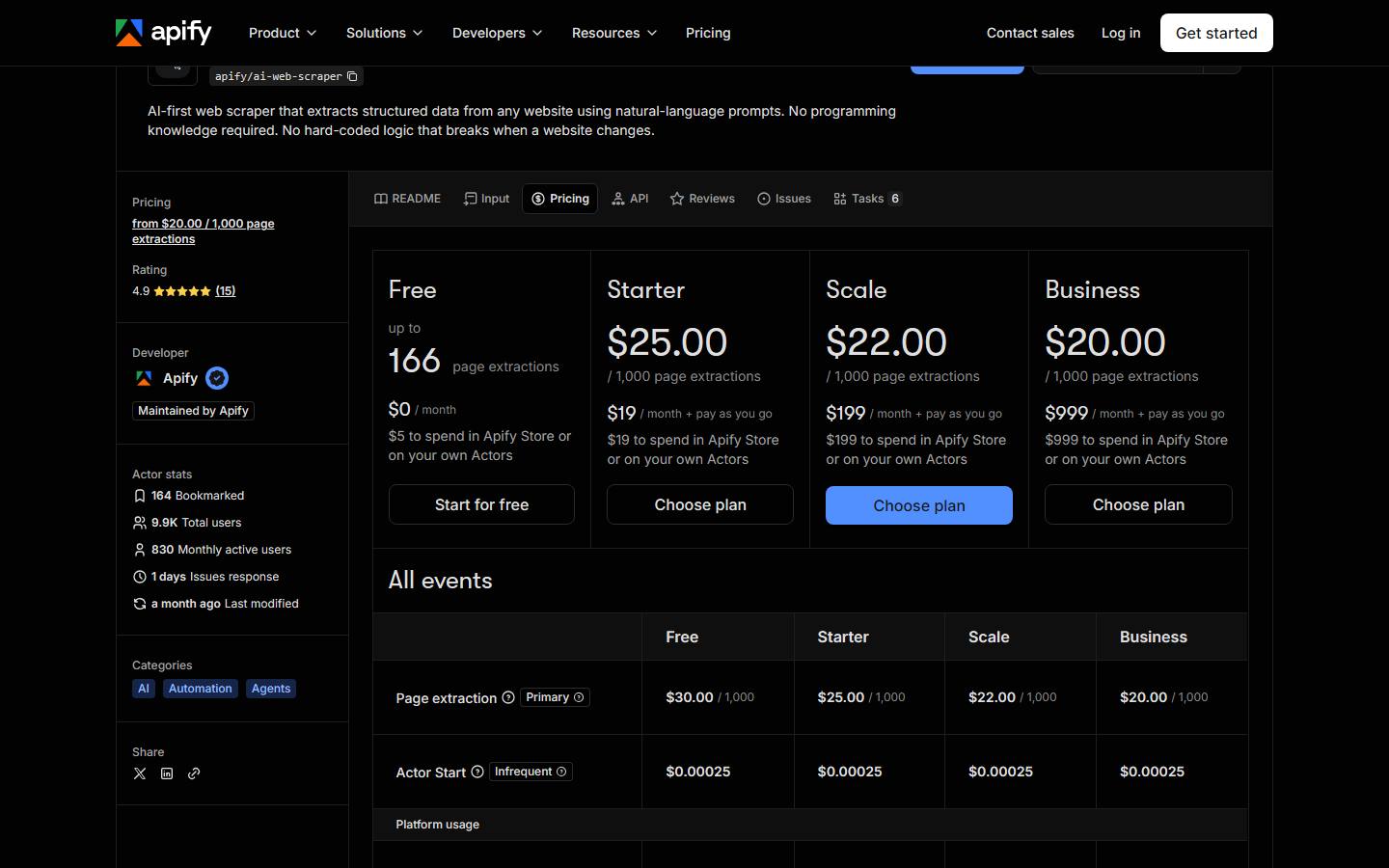1389x868 pixels.
Task: Expand the Resources menu
Action: tap(614, 33)
